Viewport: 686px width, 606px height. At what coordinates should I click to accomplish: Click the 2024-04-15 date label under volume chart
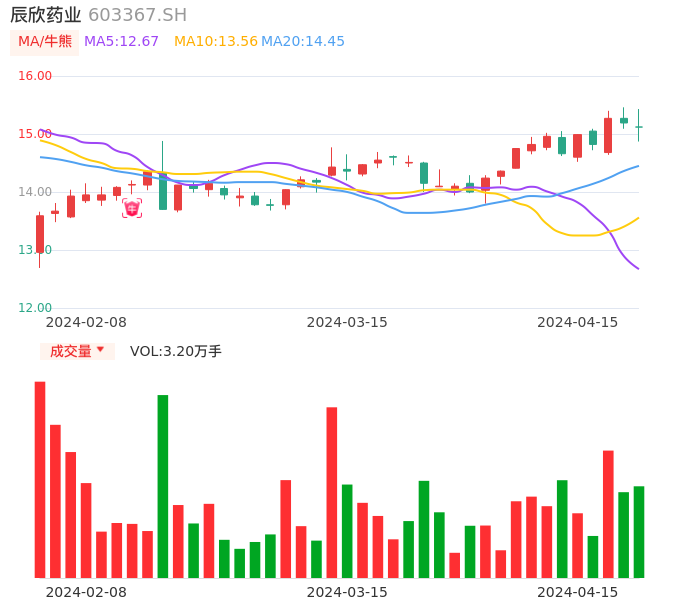tap(578, 592)
